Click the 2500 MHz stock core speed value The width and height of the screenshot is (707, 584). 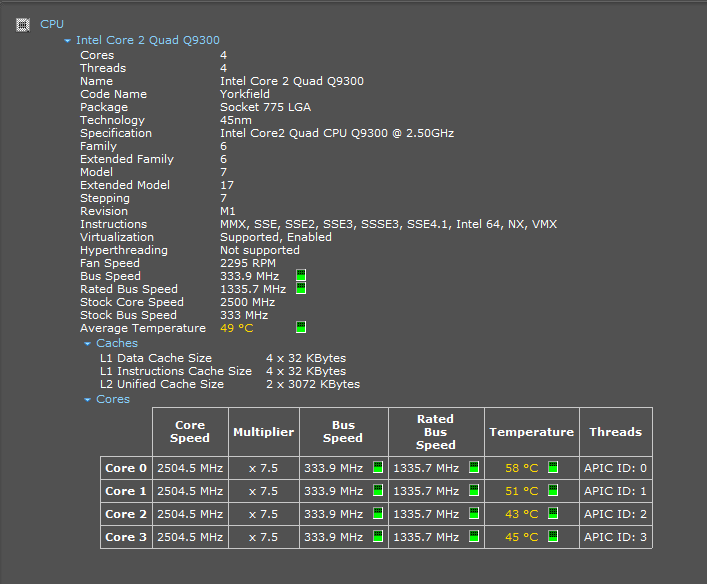point(248,302)
